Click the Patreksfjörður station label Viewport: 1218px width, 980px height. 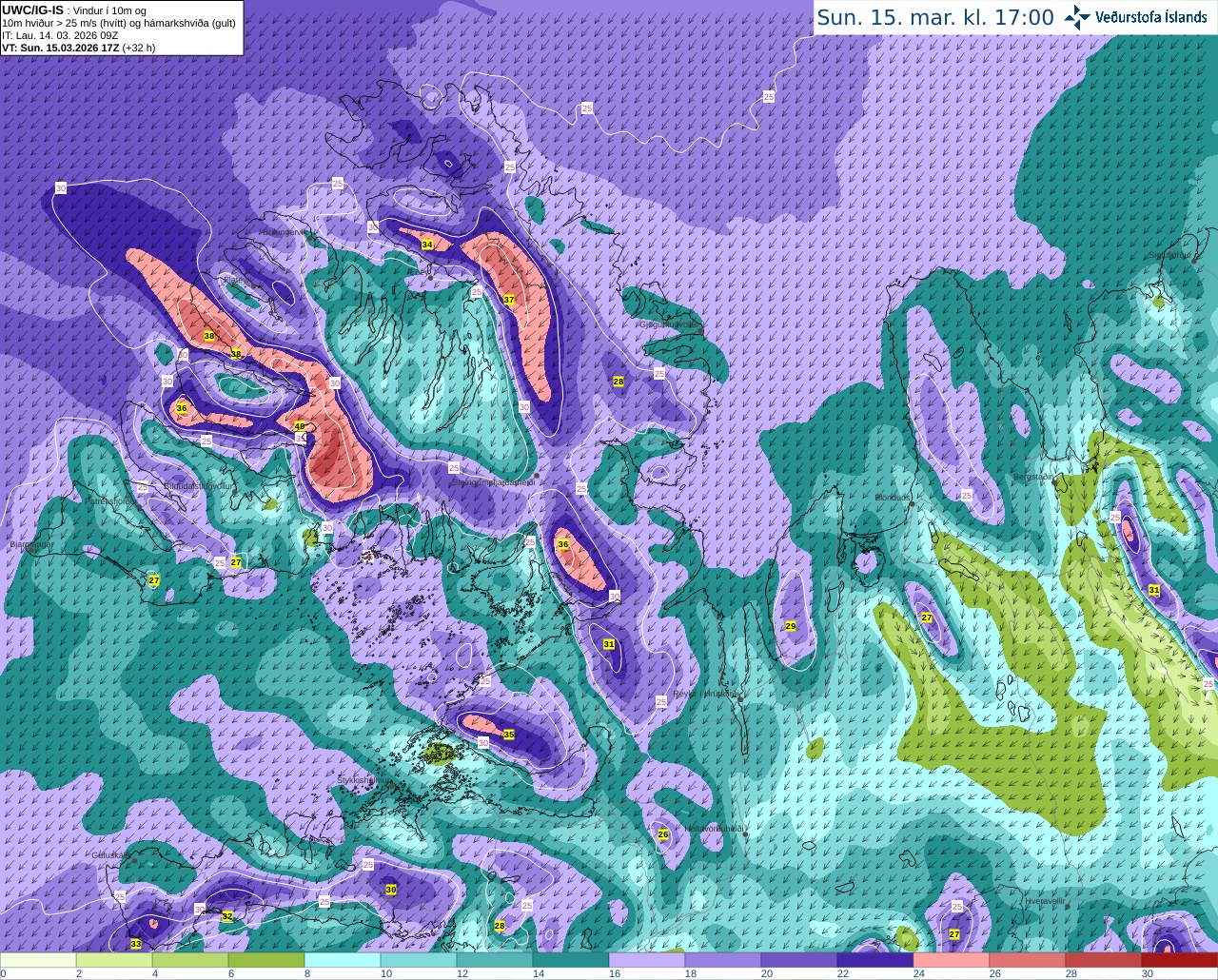(x=109, y=500)
